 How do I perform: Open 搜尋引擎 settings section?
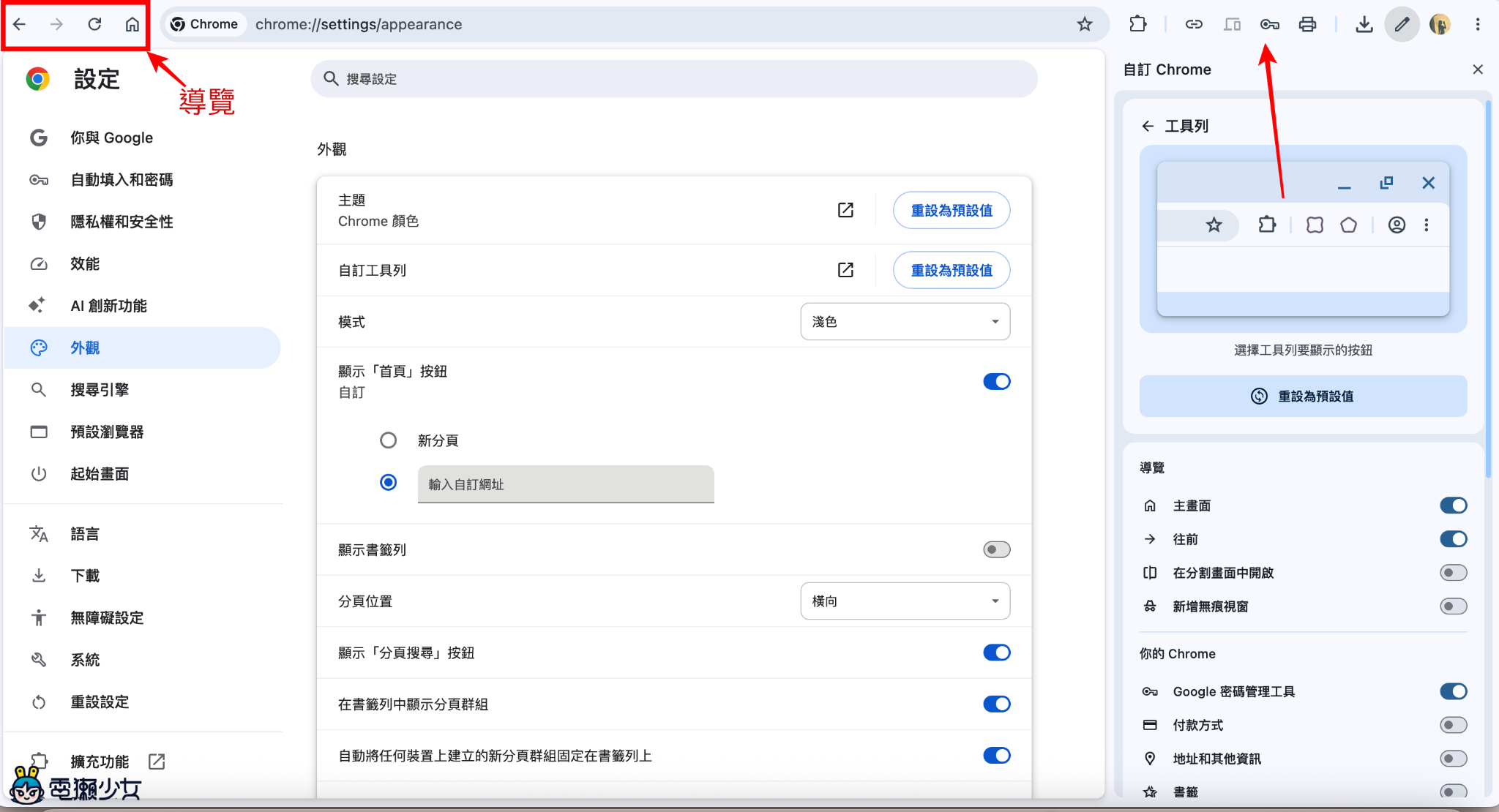click(x=143, y=390)
